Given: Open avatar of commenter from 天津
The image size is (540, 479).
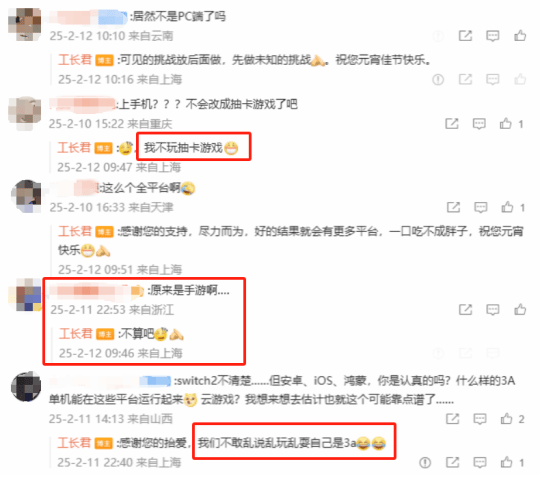Looking at the screenshot, I should (27, 196).
